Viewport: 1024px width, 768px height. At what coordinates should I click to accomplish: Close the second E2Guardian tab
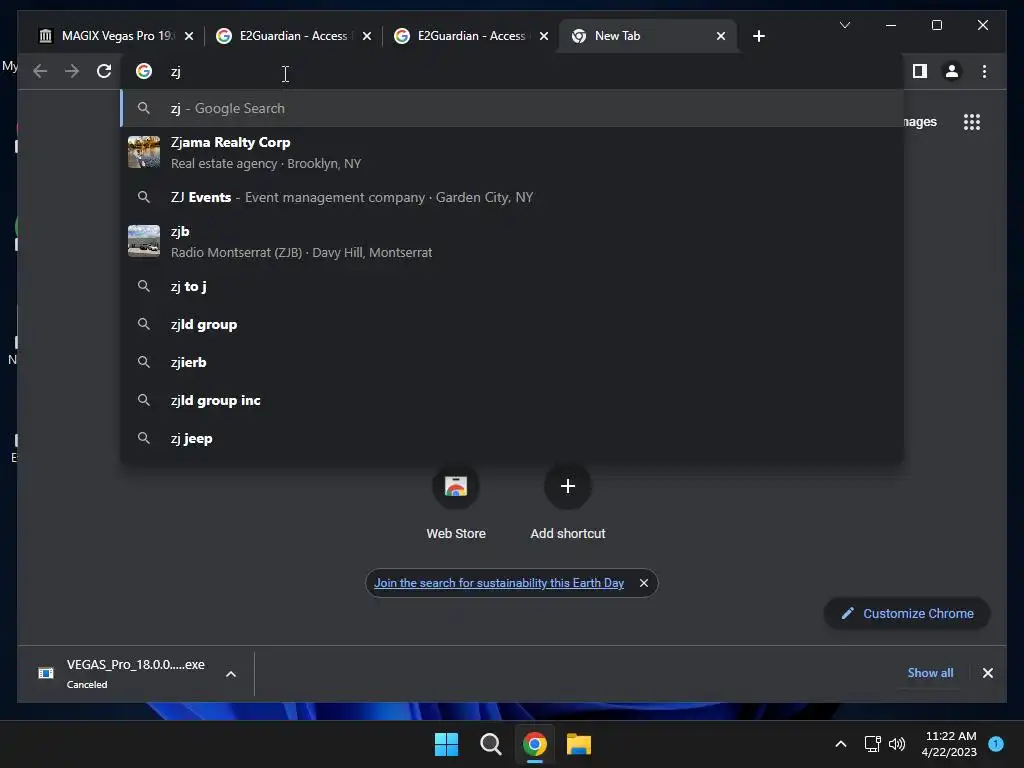click(x=543, y=36)
